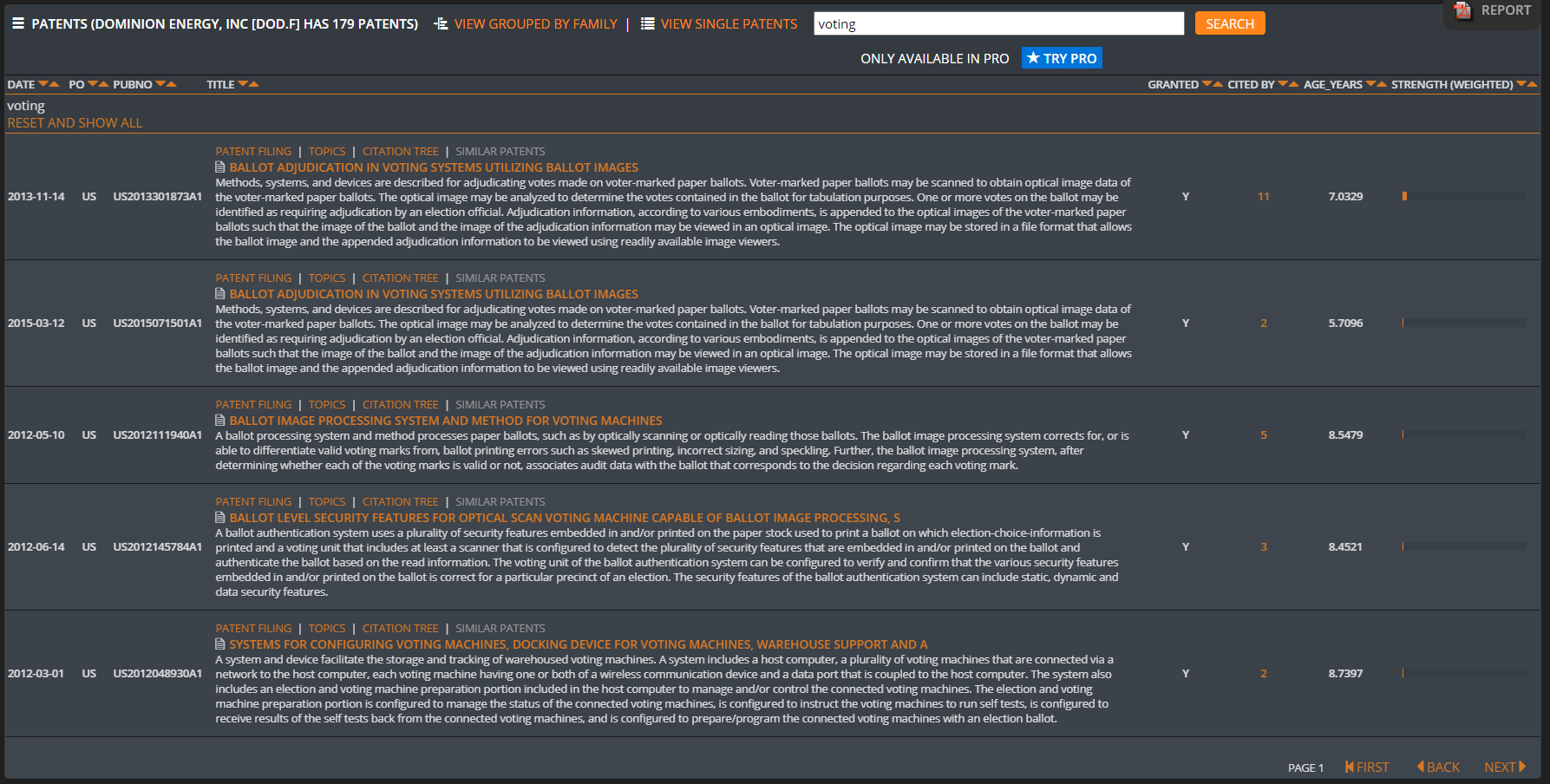
Task: Open TOPICS for US2013301873A1
Action: pos(327,151)
